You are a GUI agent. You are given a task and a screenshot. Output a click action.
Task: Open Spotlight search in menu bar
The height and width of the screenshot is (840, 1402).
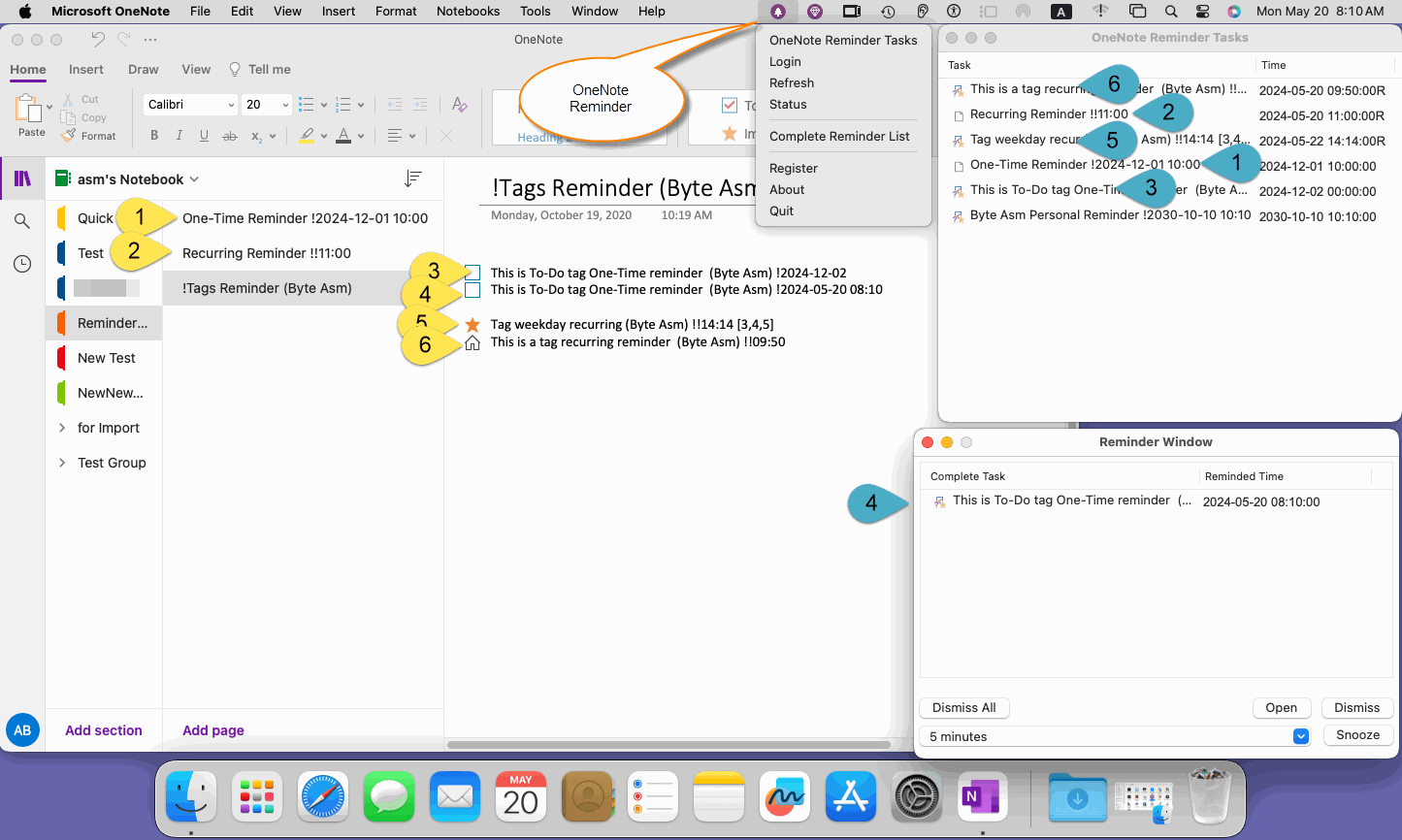pyautogui.click(x=1171, y=12)
